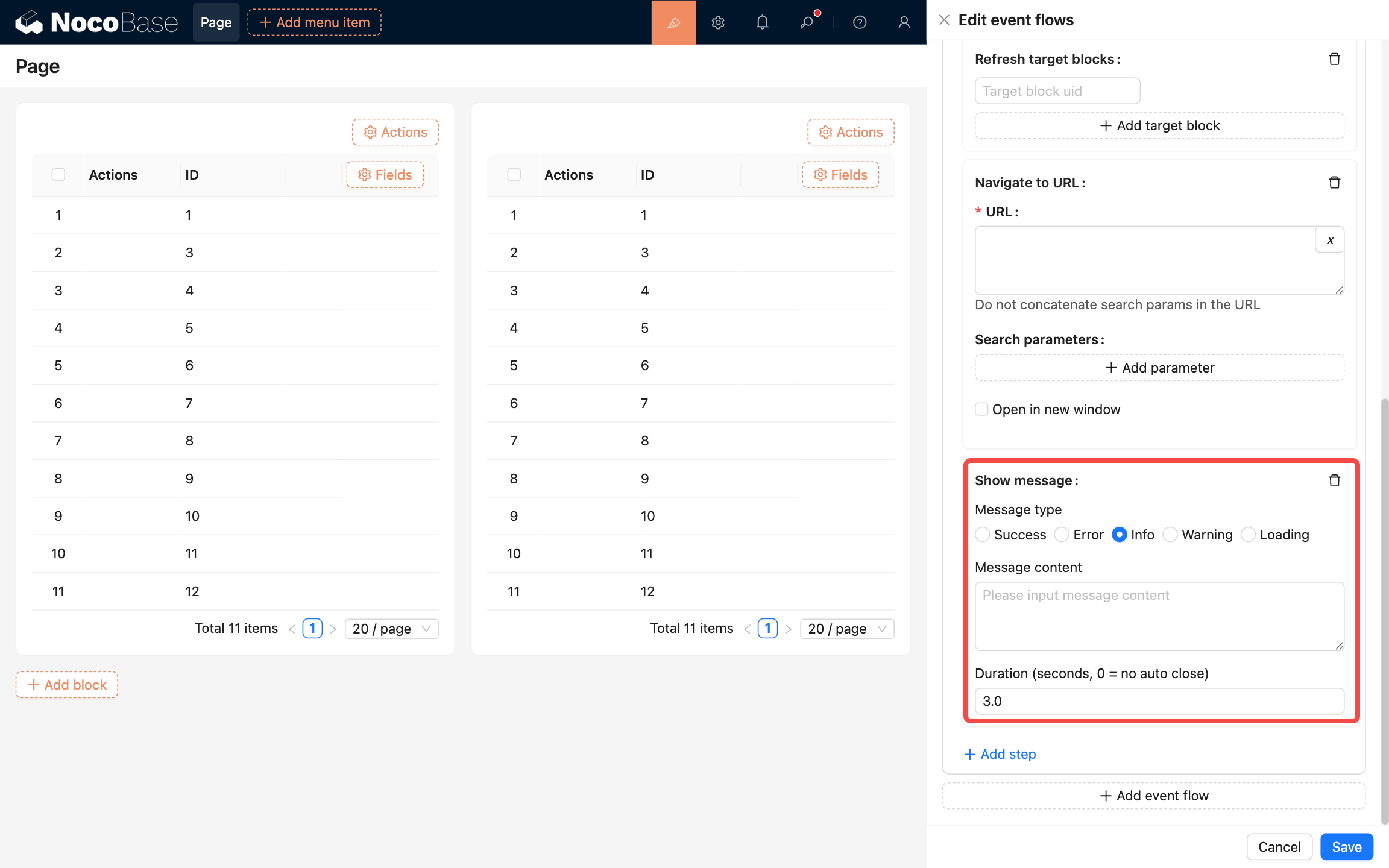Delete the Refresh target blocks step

click(1334, 59)
